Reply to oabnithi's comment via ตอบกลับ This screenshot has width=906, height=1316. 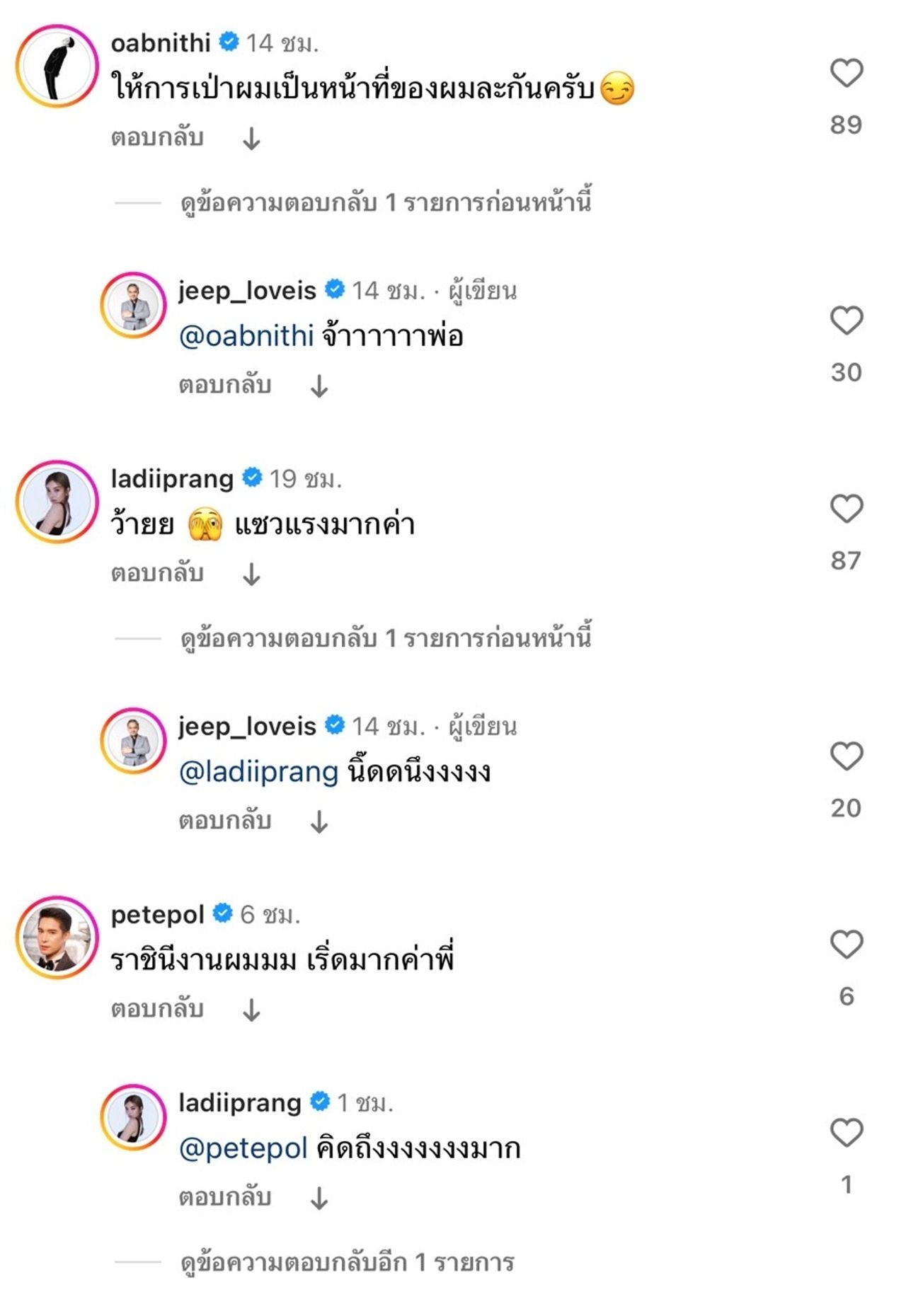pyautogui.click(x=157, y=137)
